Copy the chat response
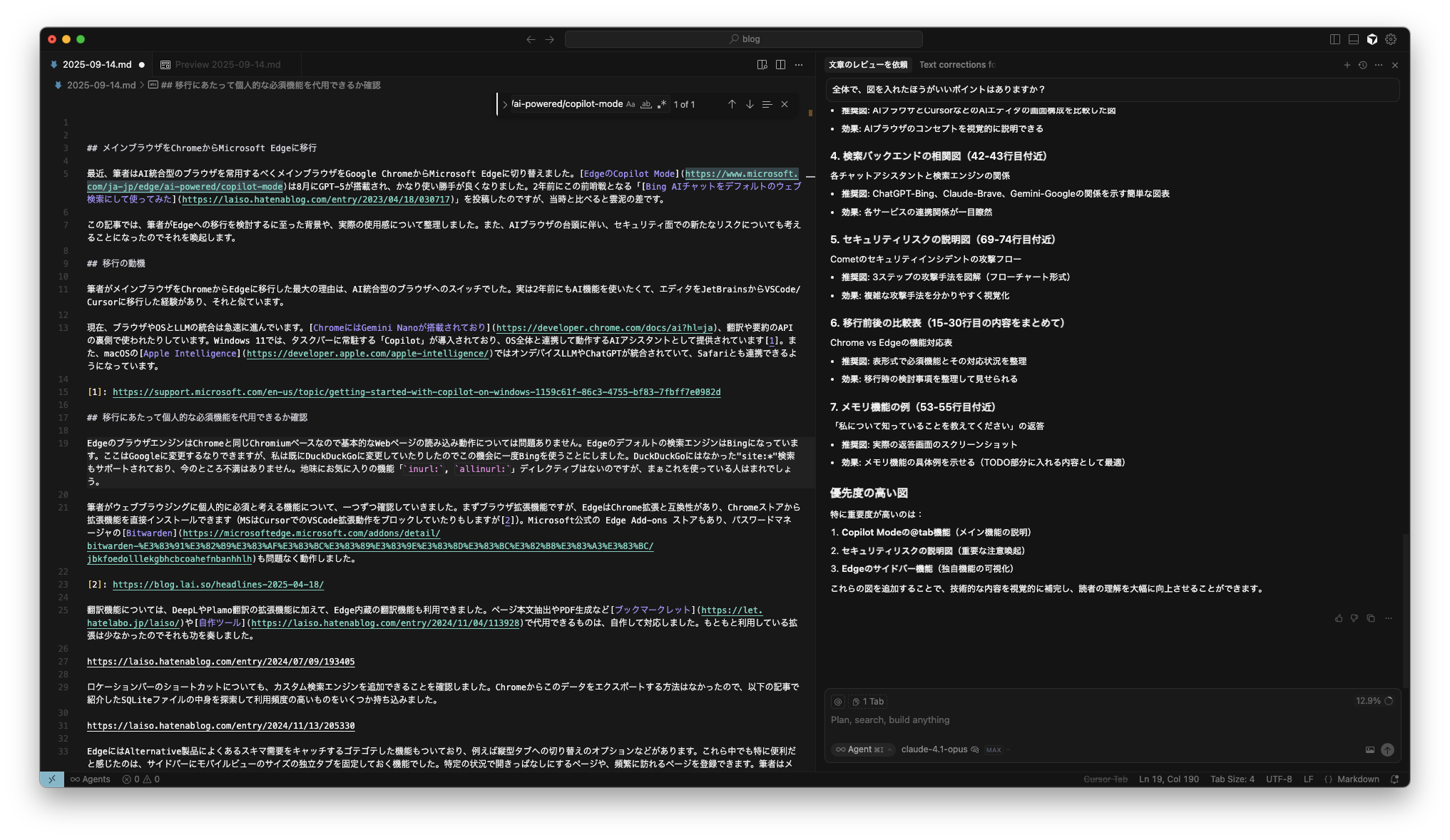The image size is (1450, 840). click(1371, 618)
